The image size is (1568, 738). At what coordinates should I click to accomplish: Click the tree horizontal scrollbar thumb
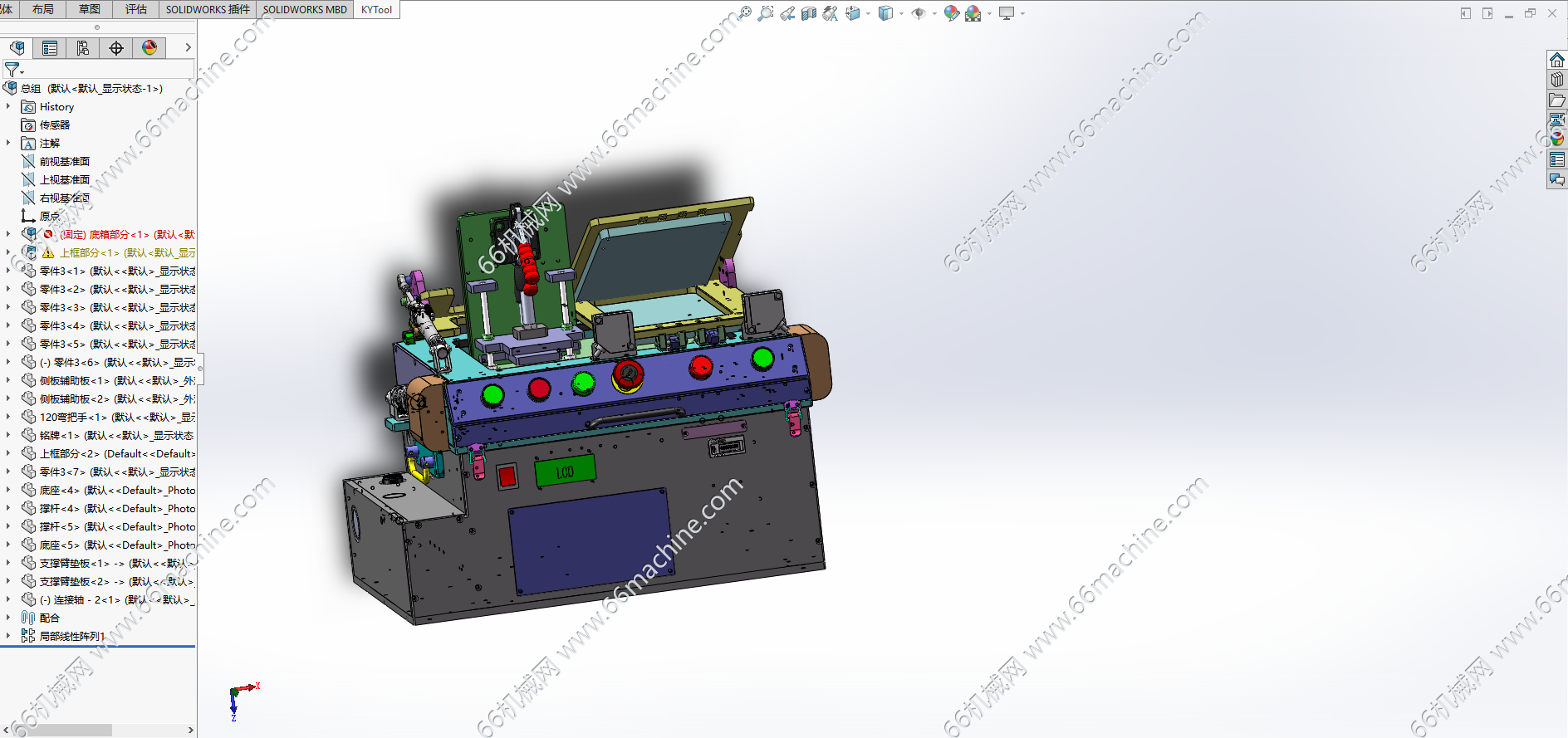[61, 731]
